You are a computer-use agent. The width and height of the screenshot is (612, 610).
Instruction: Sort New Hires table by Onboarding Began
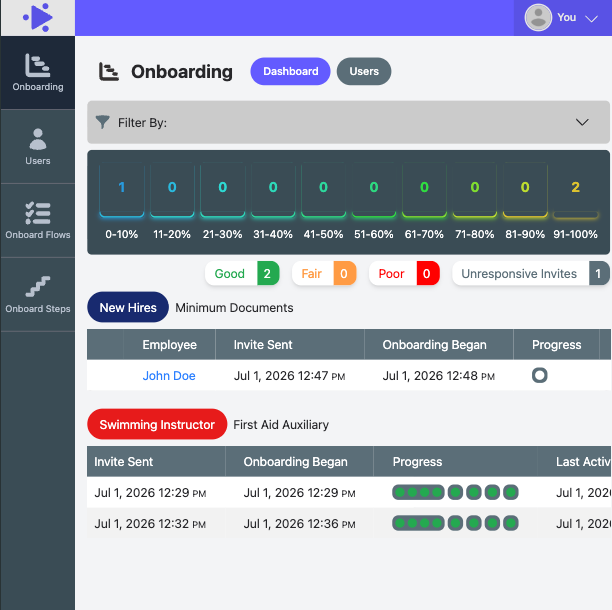click(x=439, y=345)
